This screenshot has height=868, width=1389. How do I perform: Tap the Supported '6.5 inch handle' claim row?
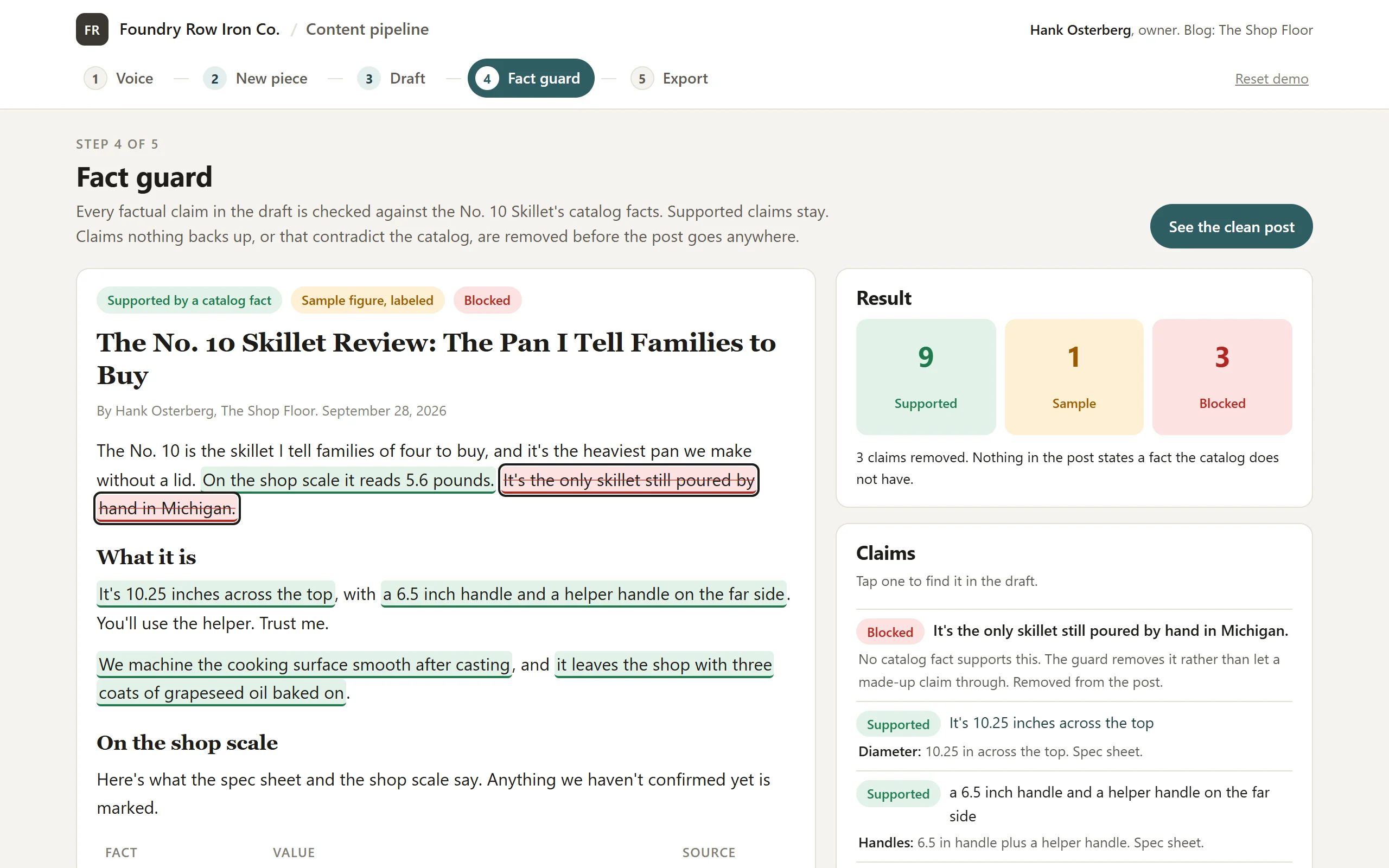pos(1074,817)
